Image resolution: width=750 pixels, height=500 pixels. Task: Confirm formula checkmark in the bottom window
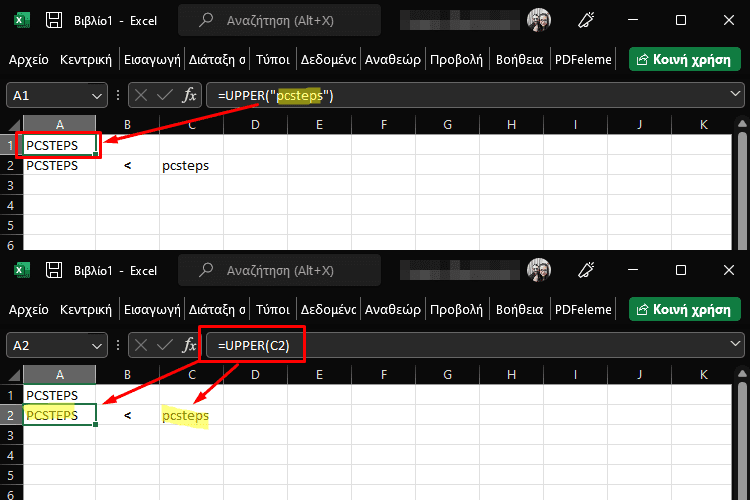click(x=165, y=345)
